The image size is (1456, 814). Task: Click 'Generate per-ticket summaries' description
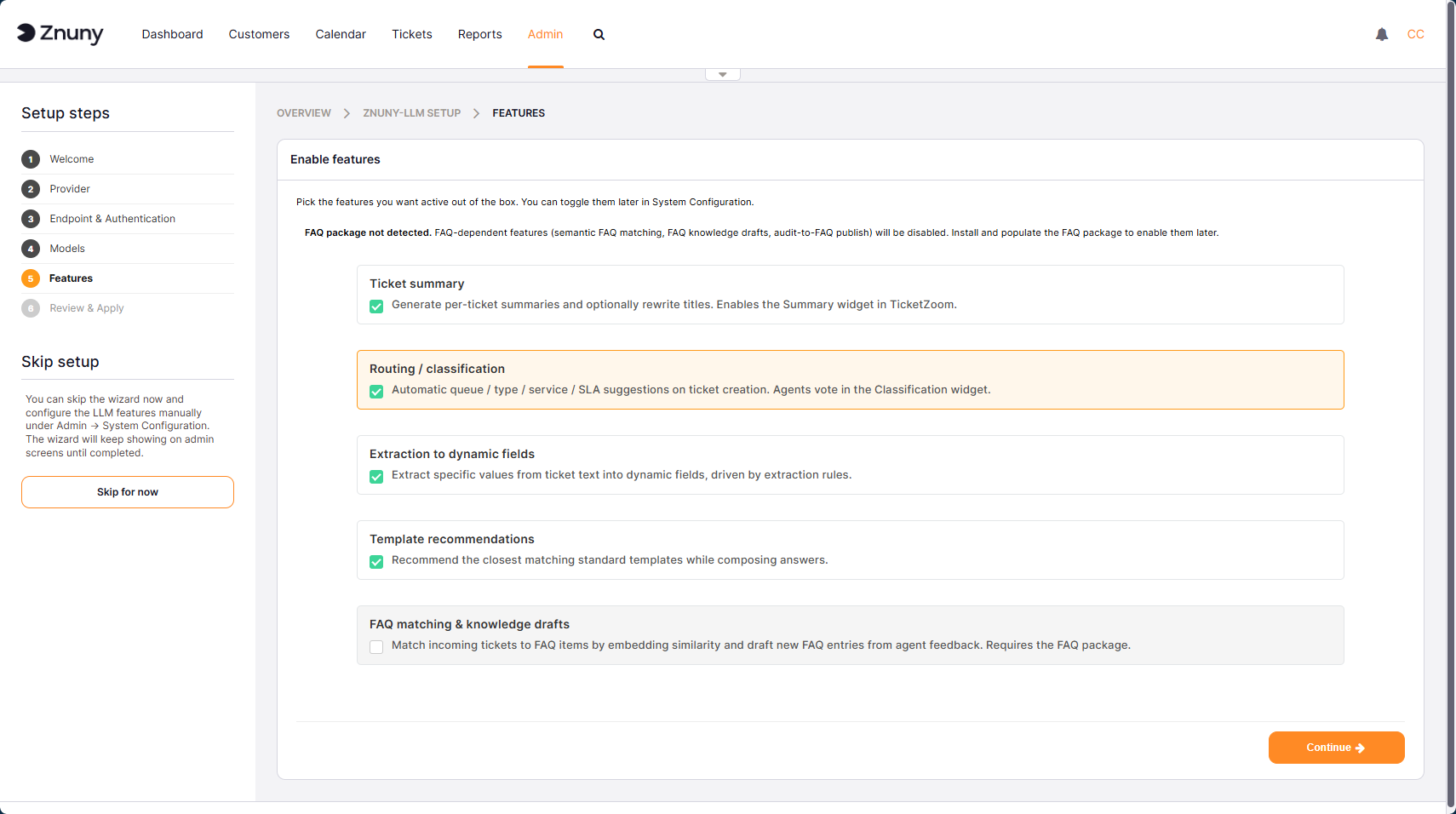[674, 305]
